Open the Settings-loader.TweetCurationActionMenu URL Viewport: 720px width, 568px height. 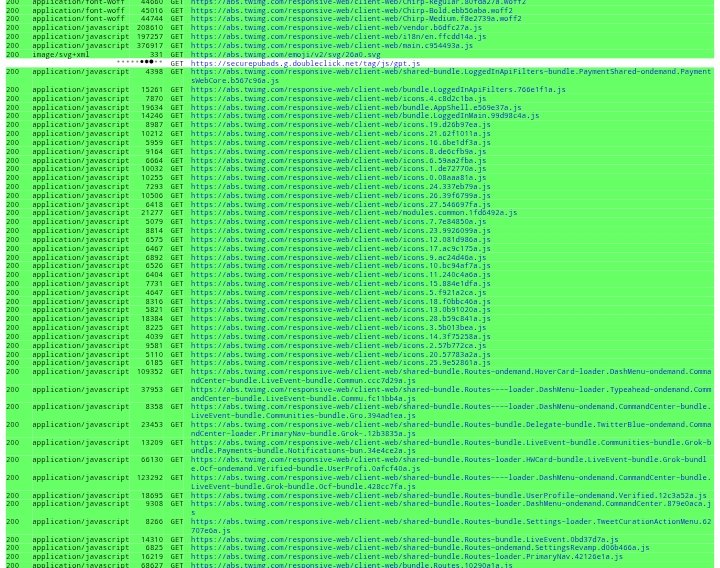click(451, 526)
